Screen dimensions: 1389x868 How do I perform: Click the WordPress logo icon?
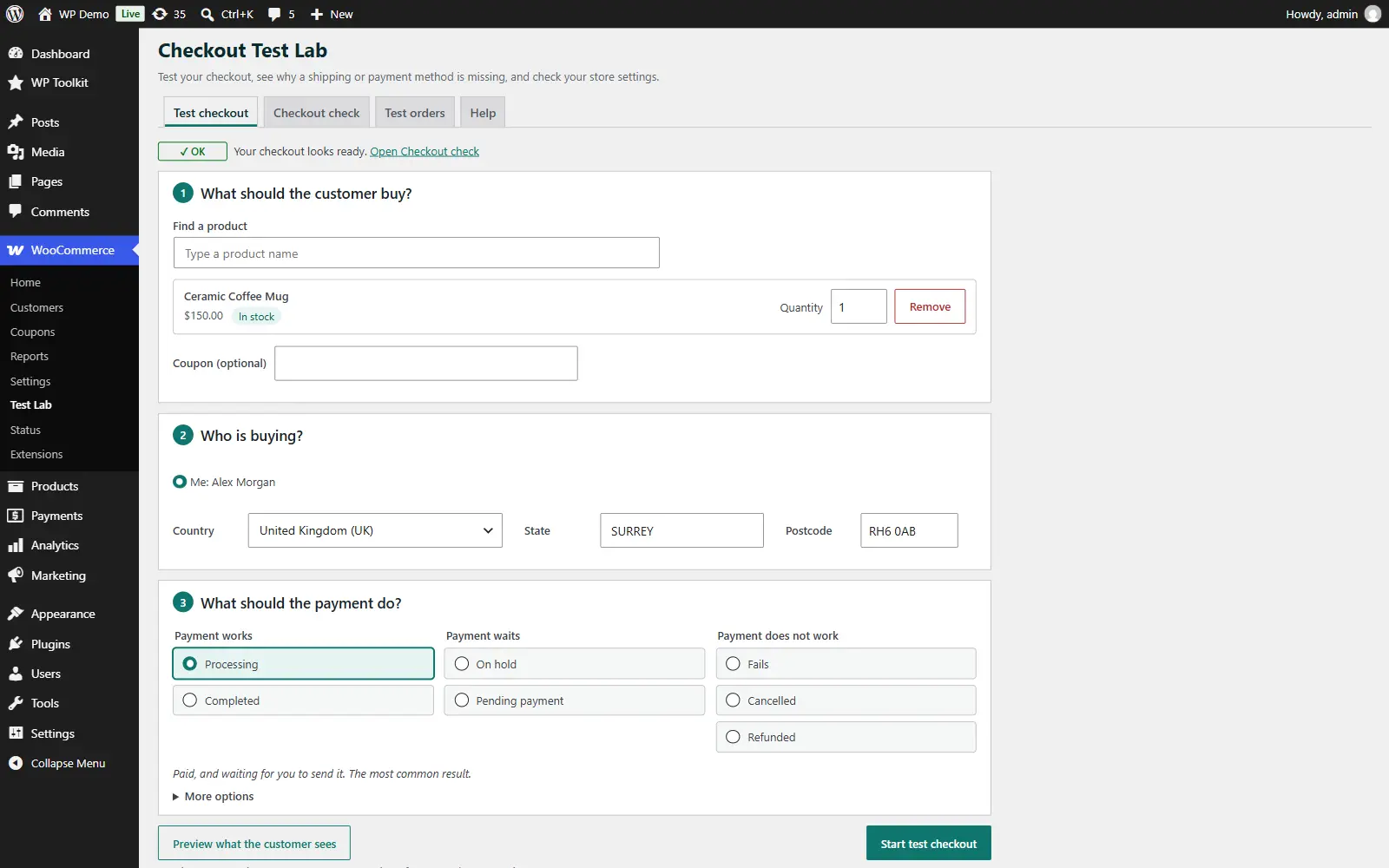pyautogui.click(x=15, y=14)
